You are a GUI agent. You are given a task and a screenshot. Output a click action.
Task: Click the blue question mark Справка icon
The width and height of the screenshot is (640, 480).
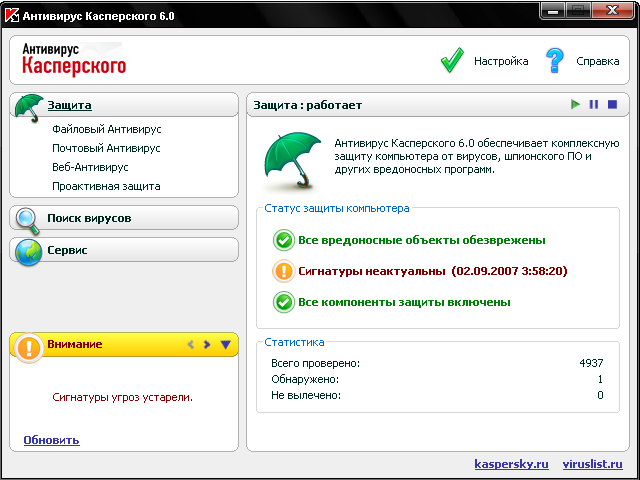[554, 60]
